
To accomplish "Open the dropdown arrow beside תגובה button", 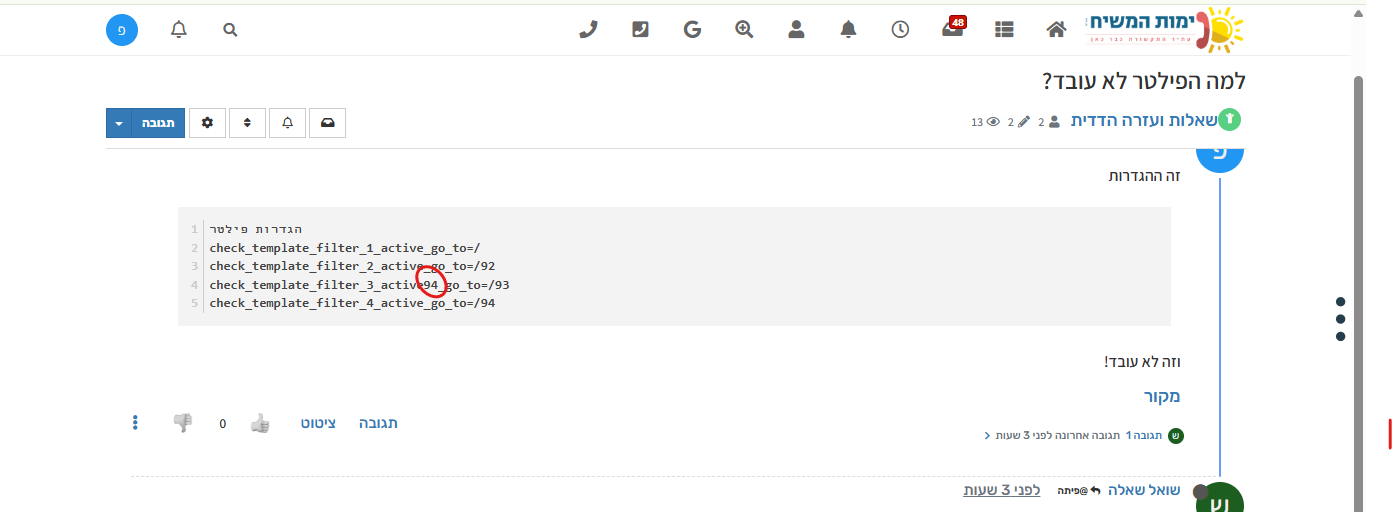I will click(x=118, y=122).
